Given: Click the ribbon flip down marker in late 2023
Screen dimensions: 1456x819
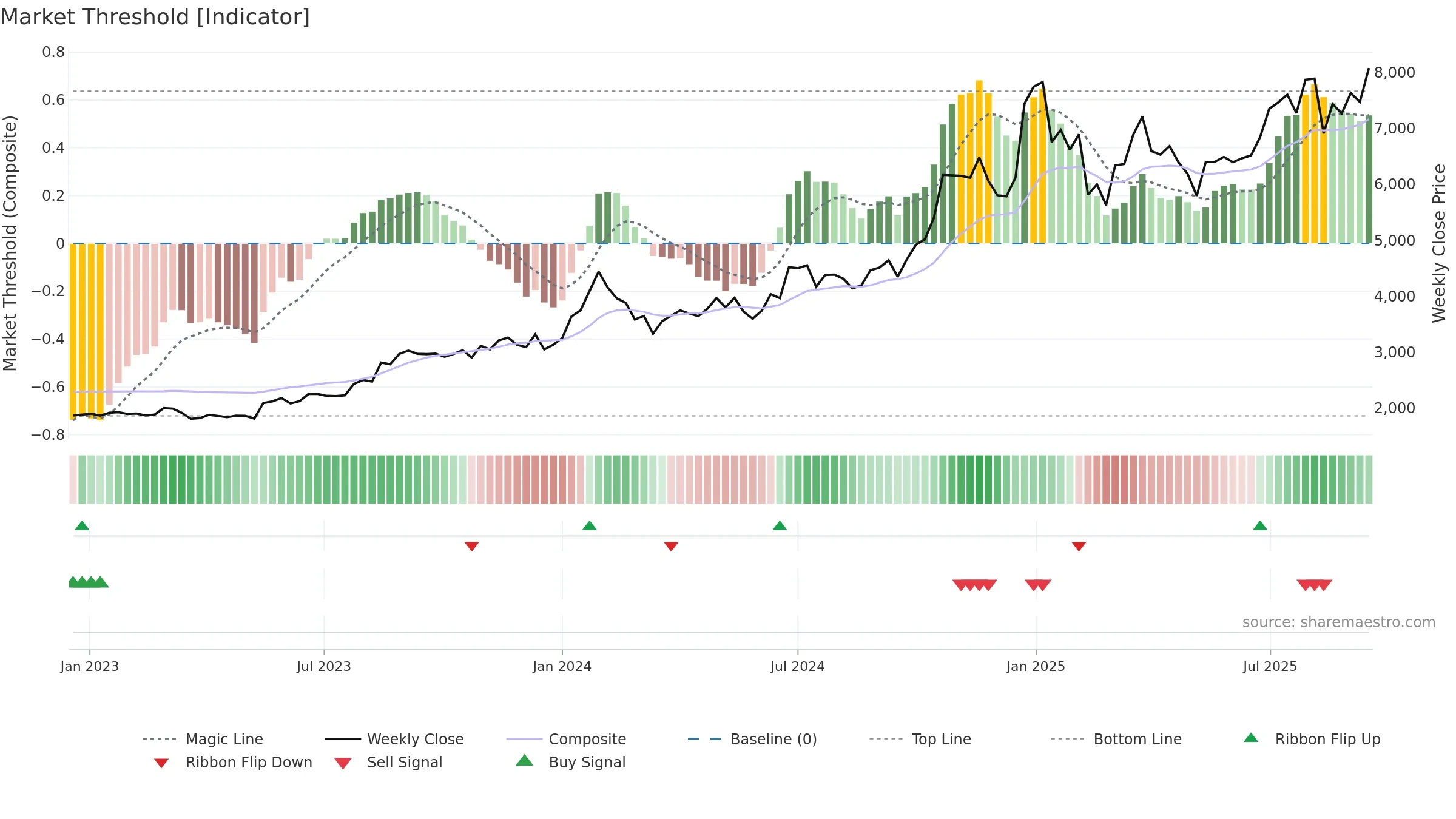Looking at the screenshot, I should [x=472, y=547].
